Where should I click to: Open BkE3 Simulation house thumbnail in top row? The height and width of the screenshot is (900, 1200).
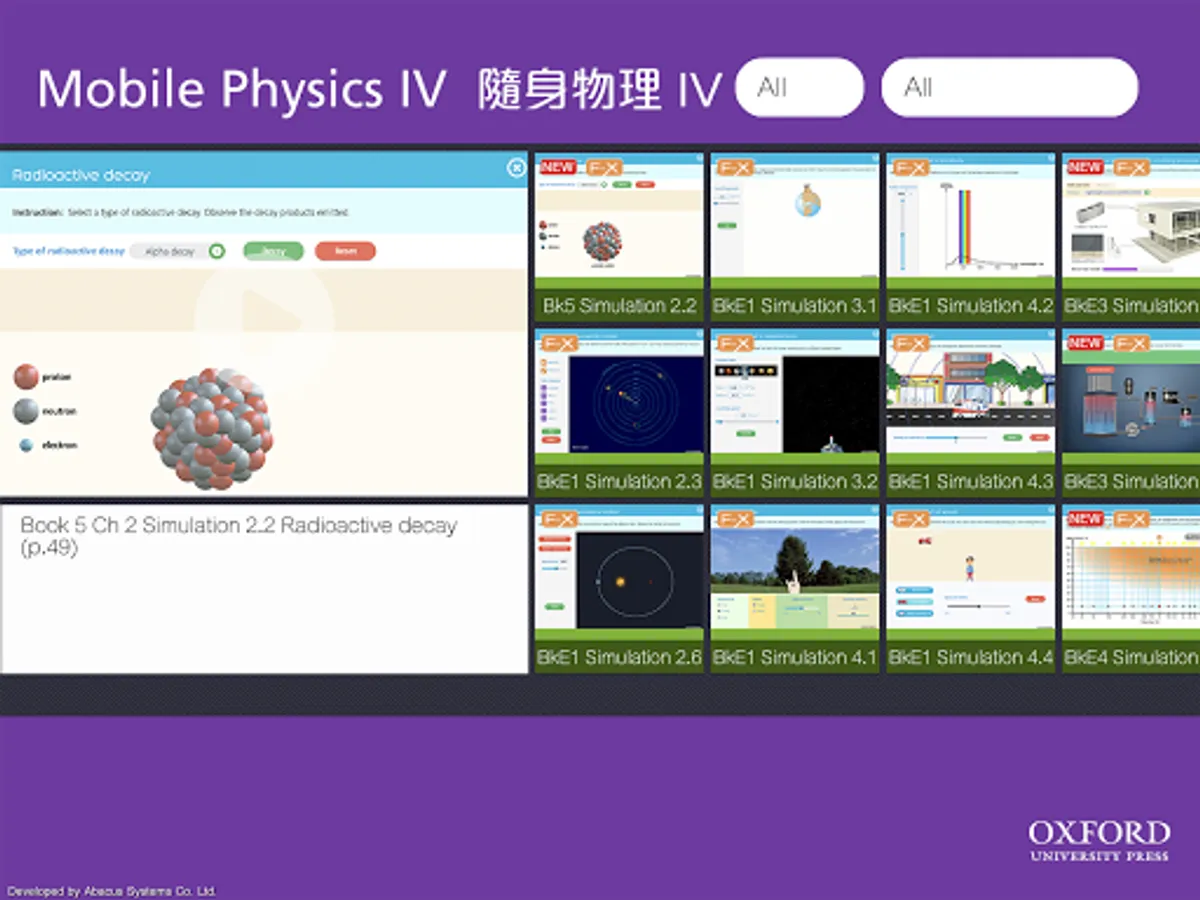pyautogui.click(x=1131, y=237)
